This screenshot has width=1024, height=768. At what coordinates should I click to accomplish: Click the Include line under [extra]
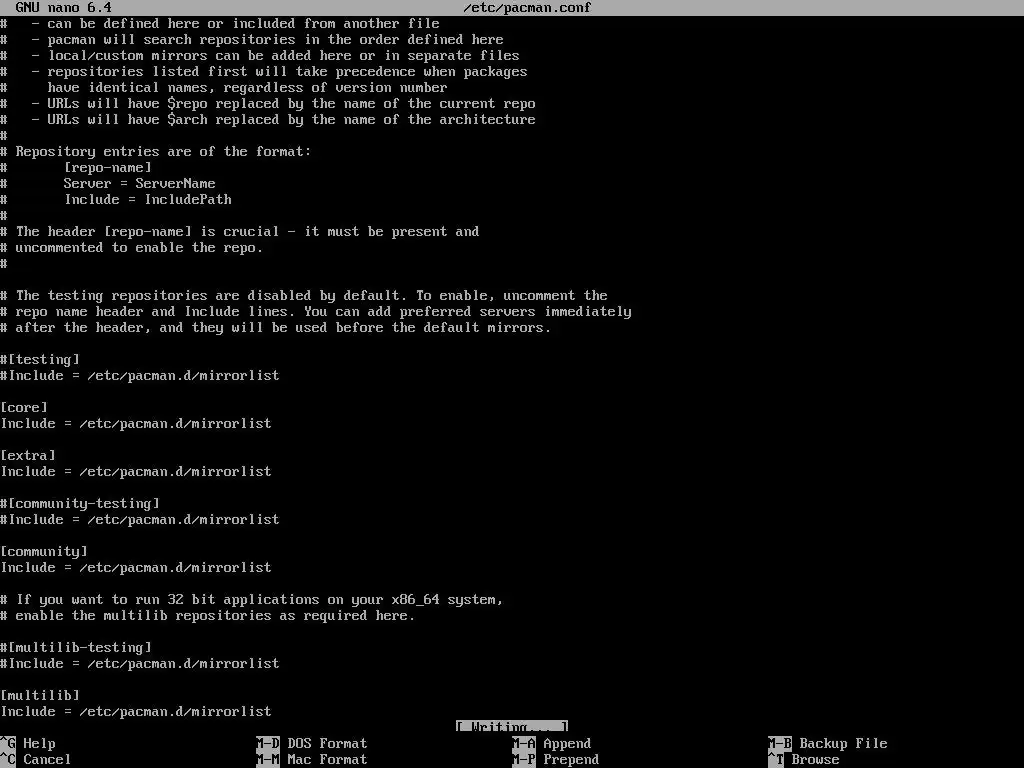pos(136,472)
